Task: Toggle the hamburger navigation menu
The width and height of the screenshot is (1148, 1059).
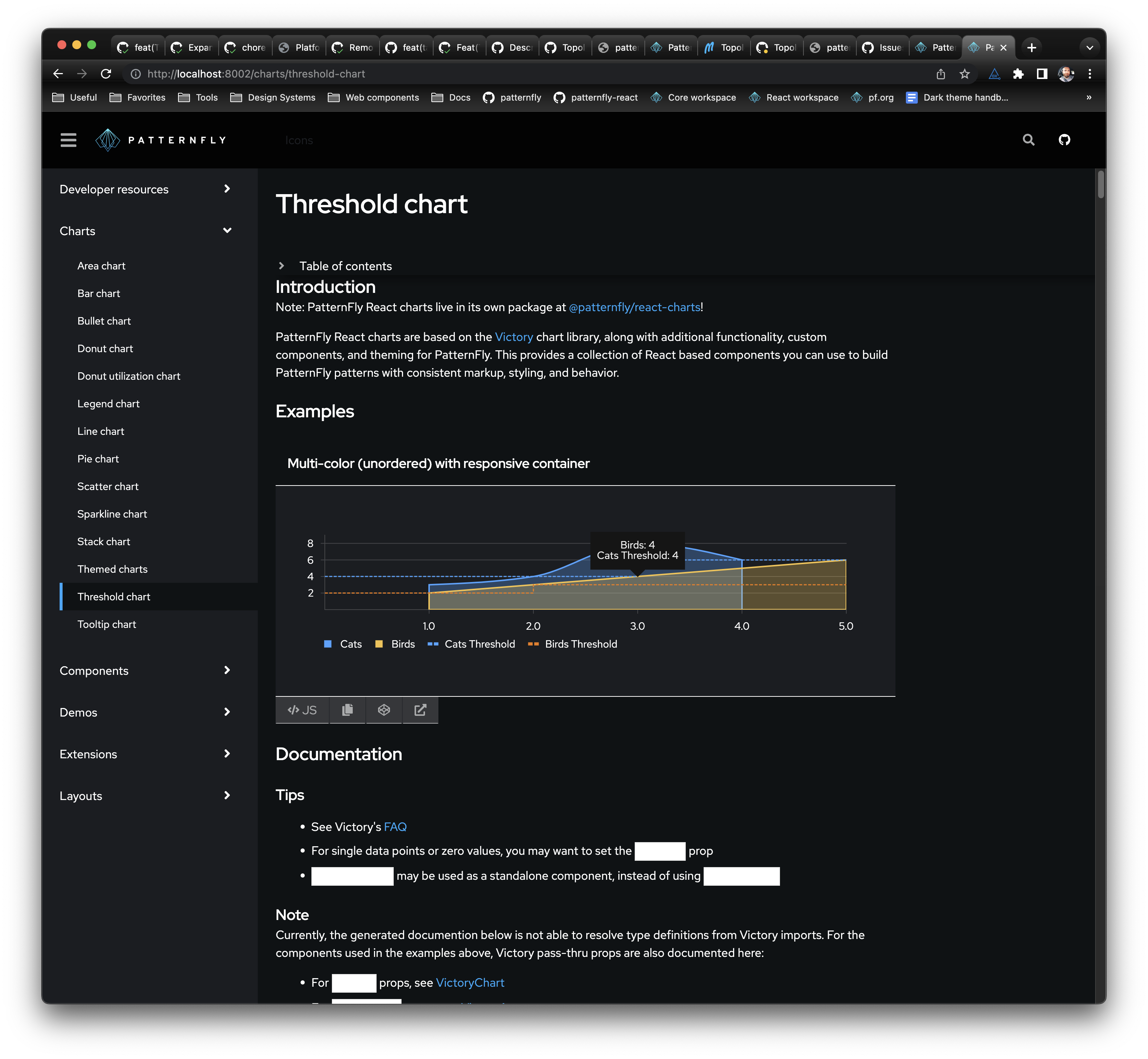Action: coord(68,140)
